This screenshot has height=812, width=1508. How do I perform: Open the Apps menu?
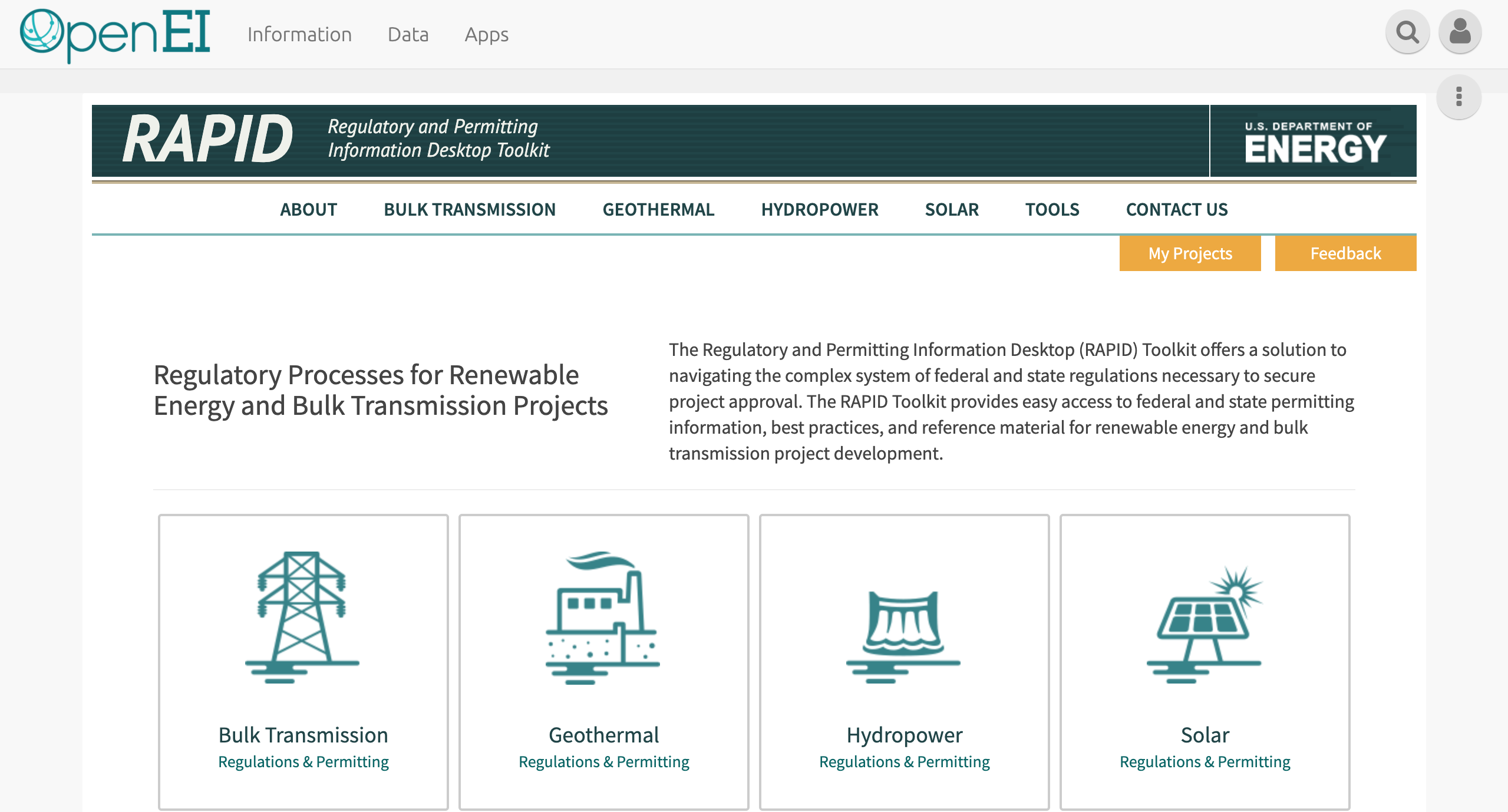[x=486, y=34]
